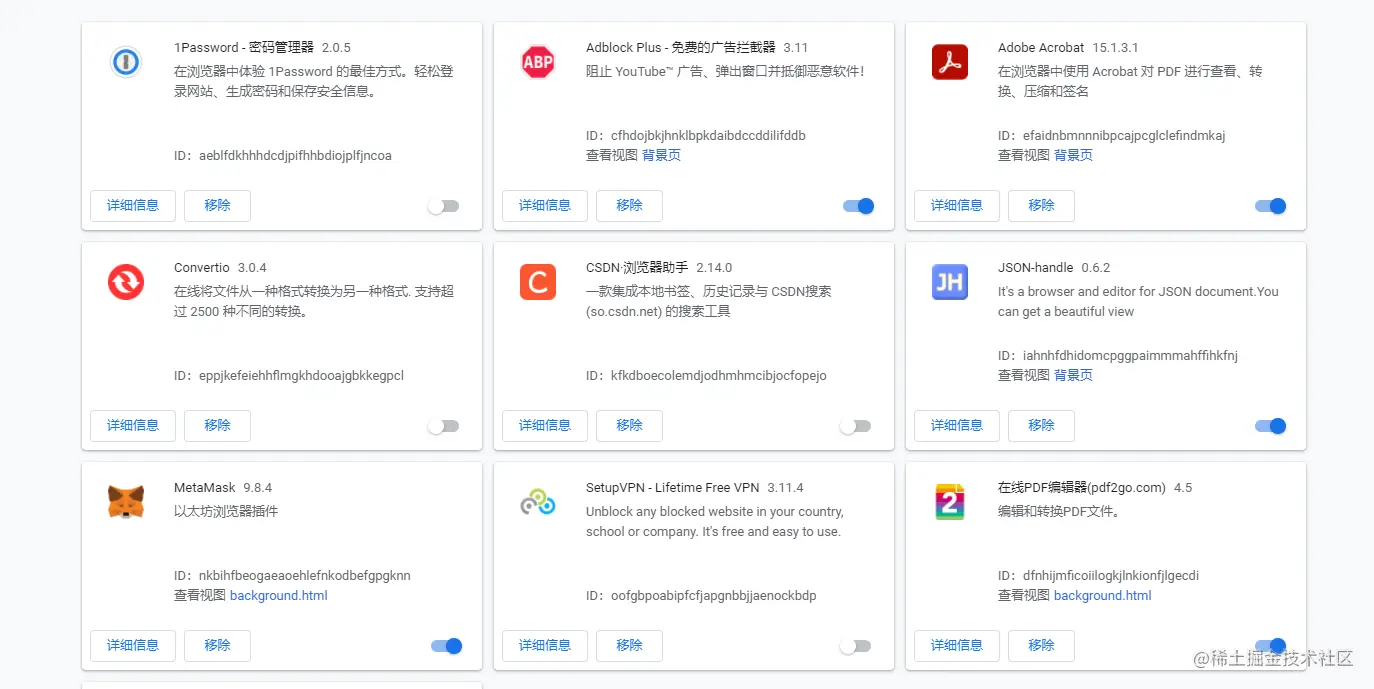This screenshot has width=1374, height=689.
Task: Click the title SetupVPN - Lifetime Free VPN
Action: tap(673, 487)
